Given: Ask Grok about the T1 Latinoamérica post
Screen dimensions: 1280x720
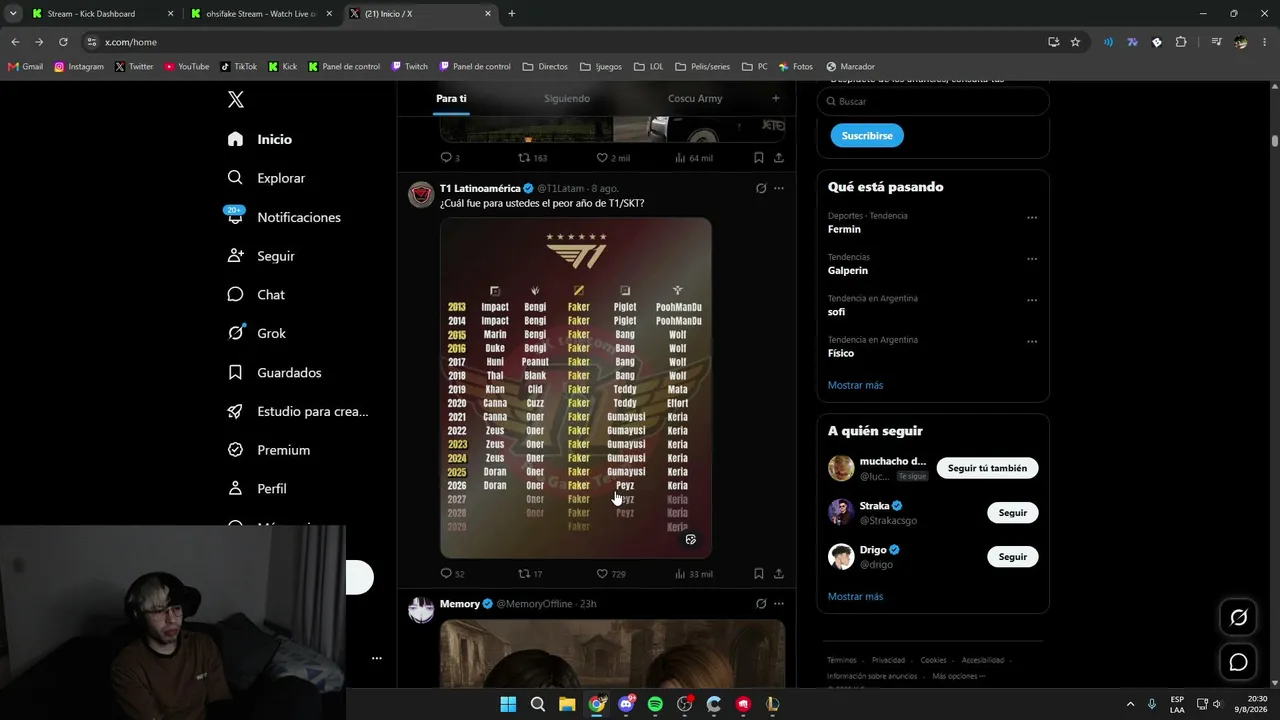Looking at the screenshot, I should (x=761, y=188).
